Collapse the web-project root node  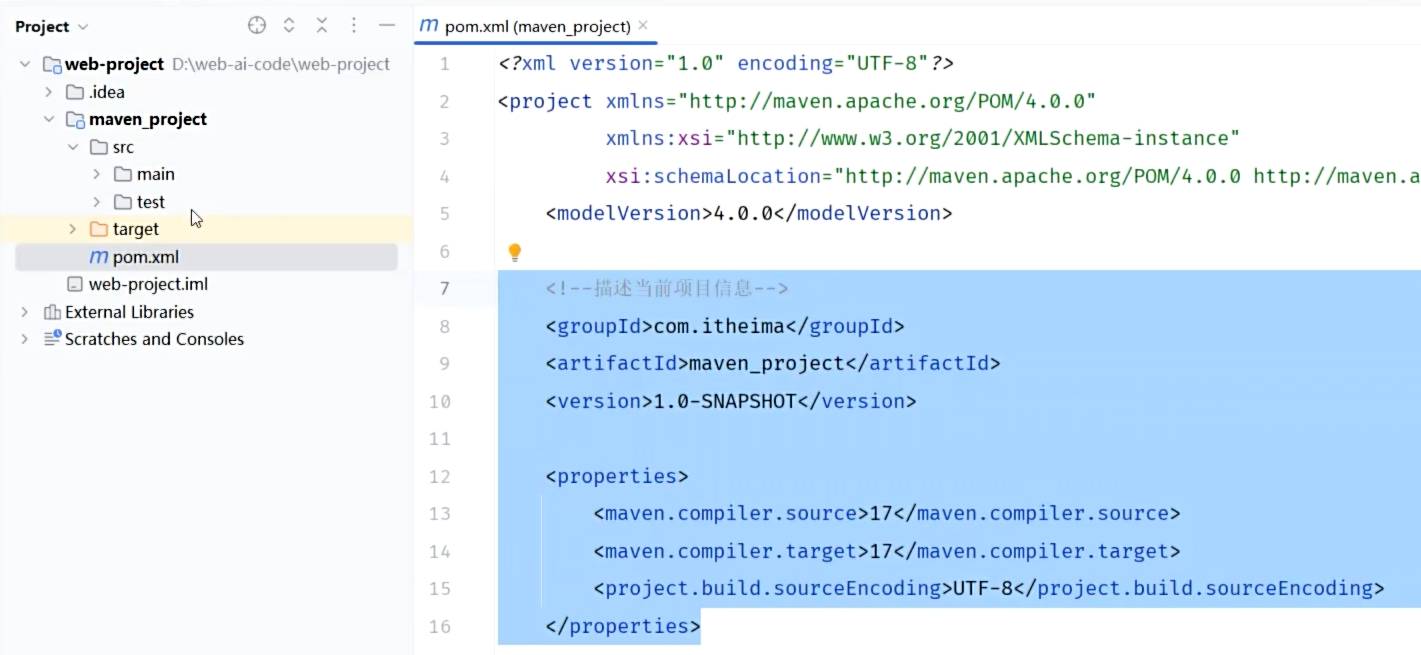(x=24, y=64)
